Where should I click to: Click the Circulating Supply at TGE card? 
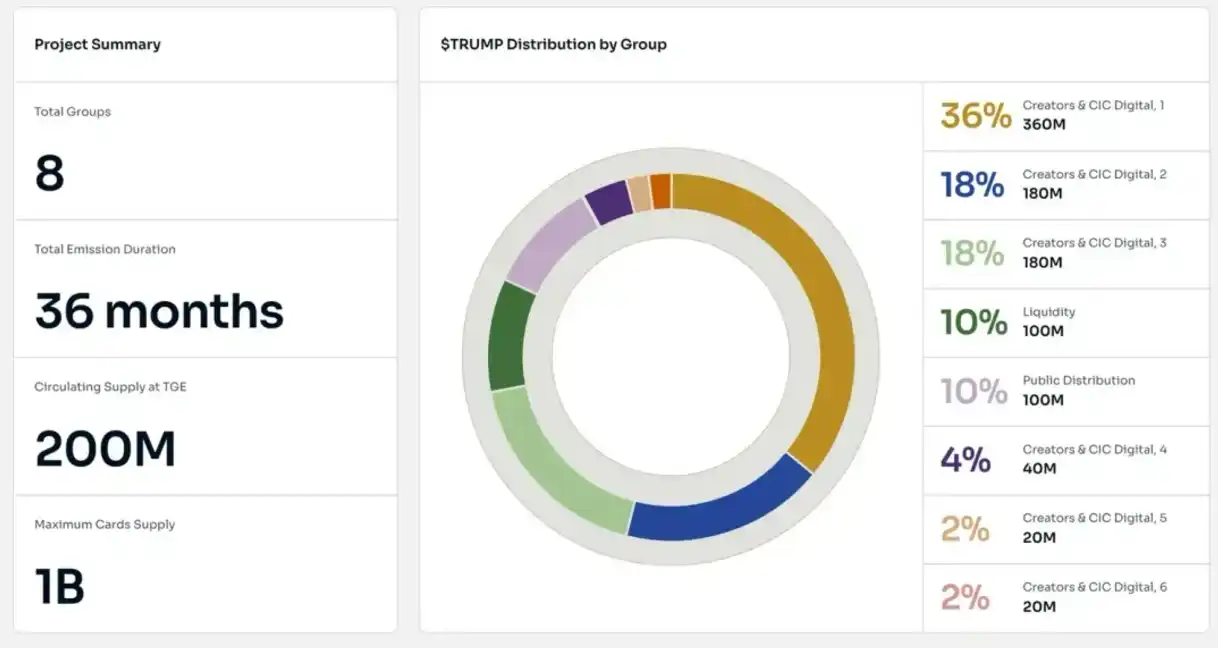point(205,426)
